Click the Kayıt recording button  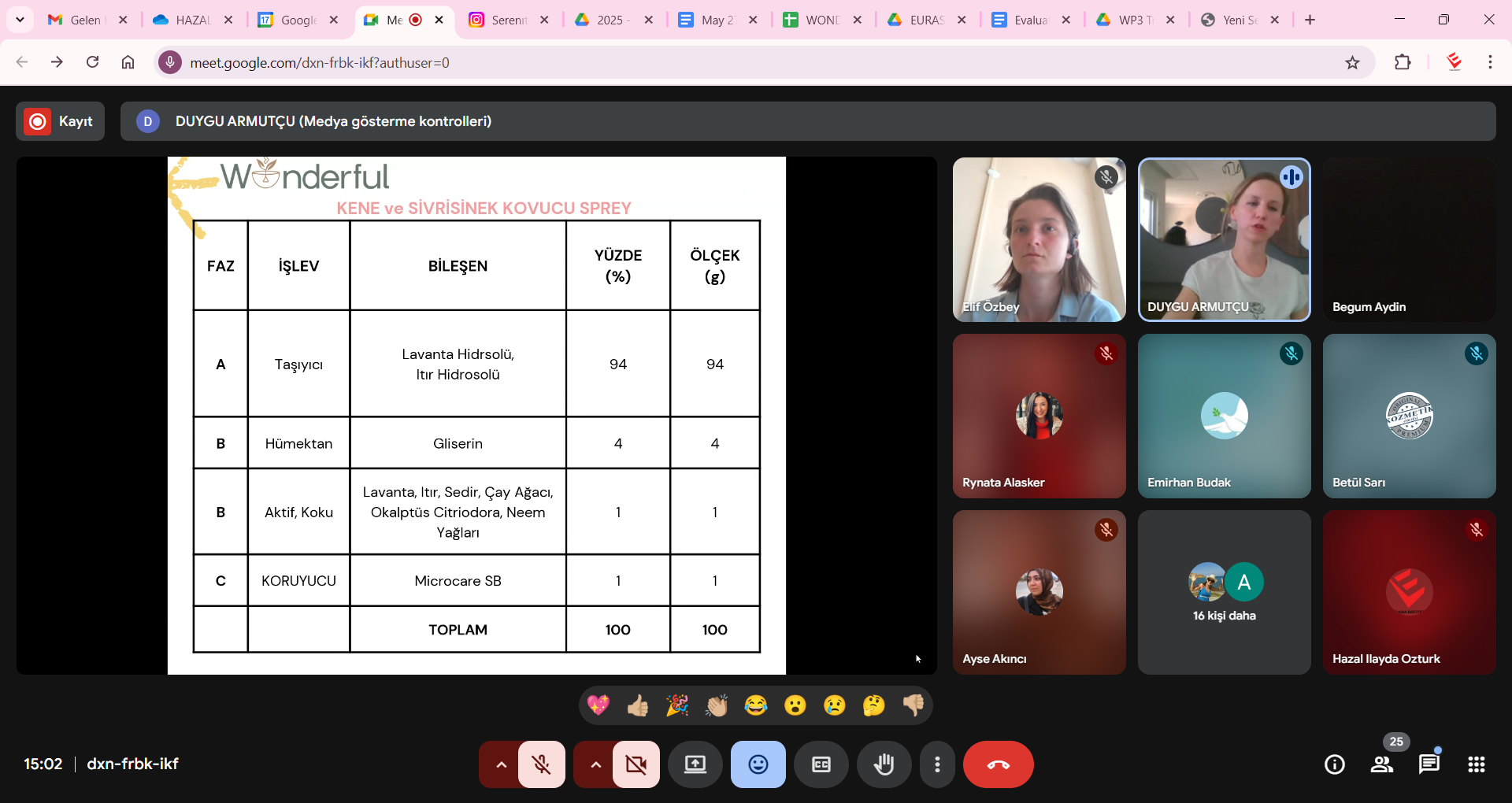pyautogui.click(x=60, y=121)
